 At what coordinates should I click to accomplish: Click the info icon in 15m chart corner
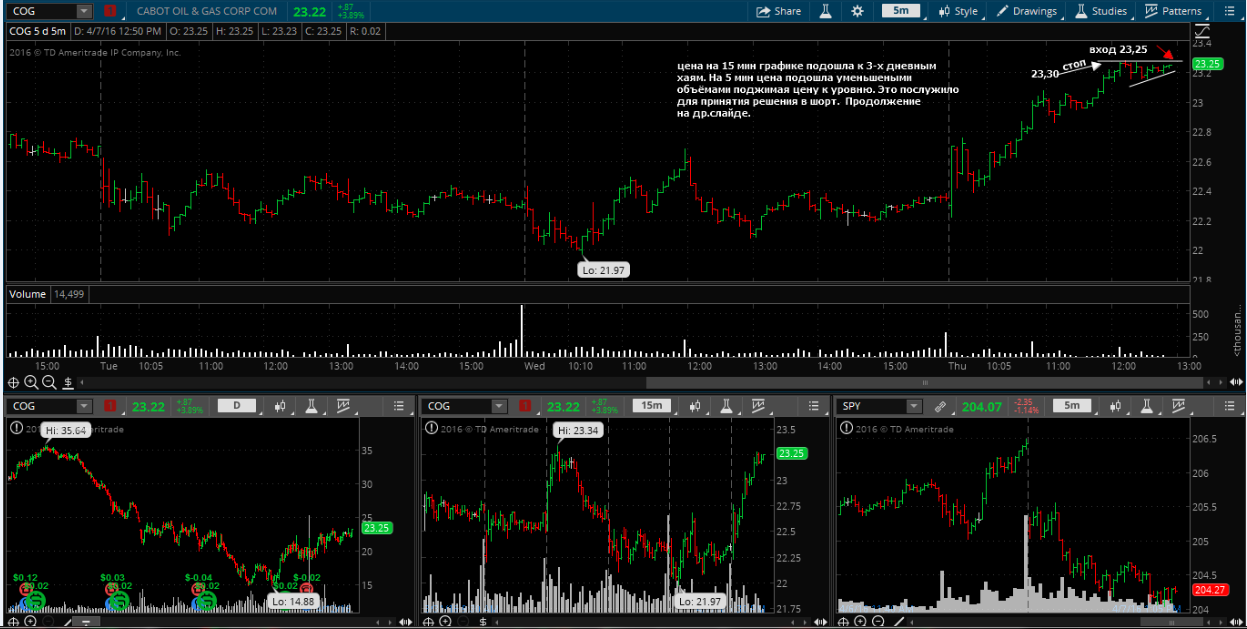[432, 428]
